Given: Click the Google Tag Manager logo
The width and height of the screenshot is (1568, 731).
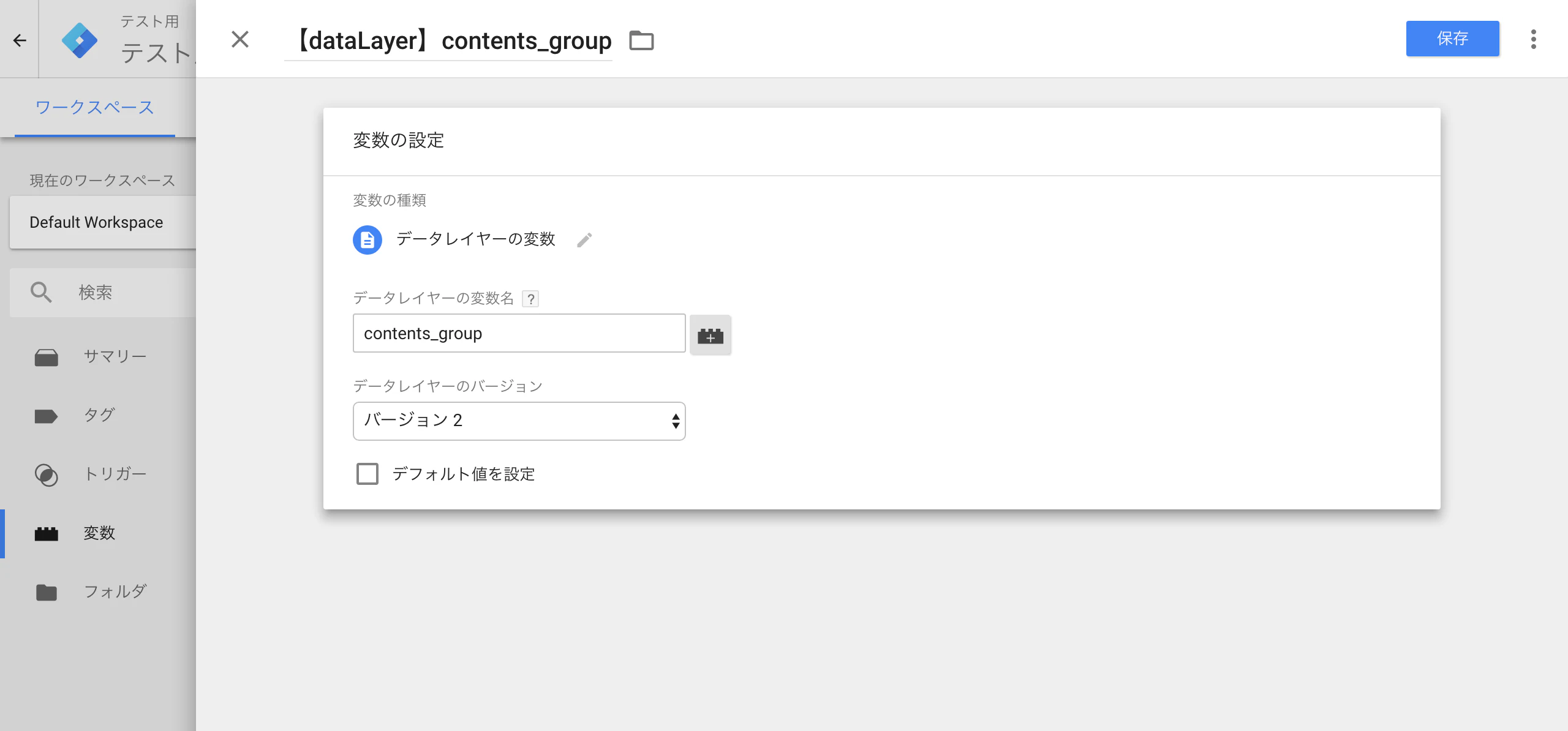Looking at the screenshot, I should click(x=80, y=40).
